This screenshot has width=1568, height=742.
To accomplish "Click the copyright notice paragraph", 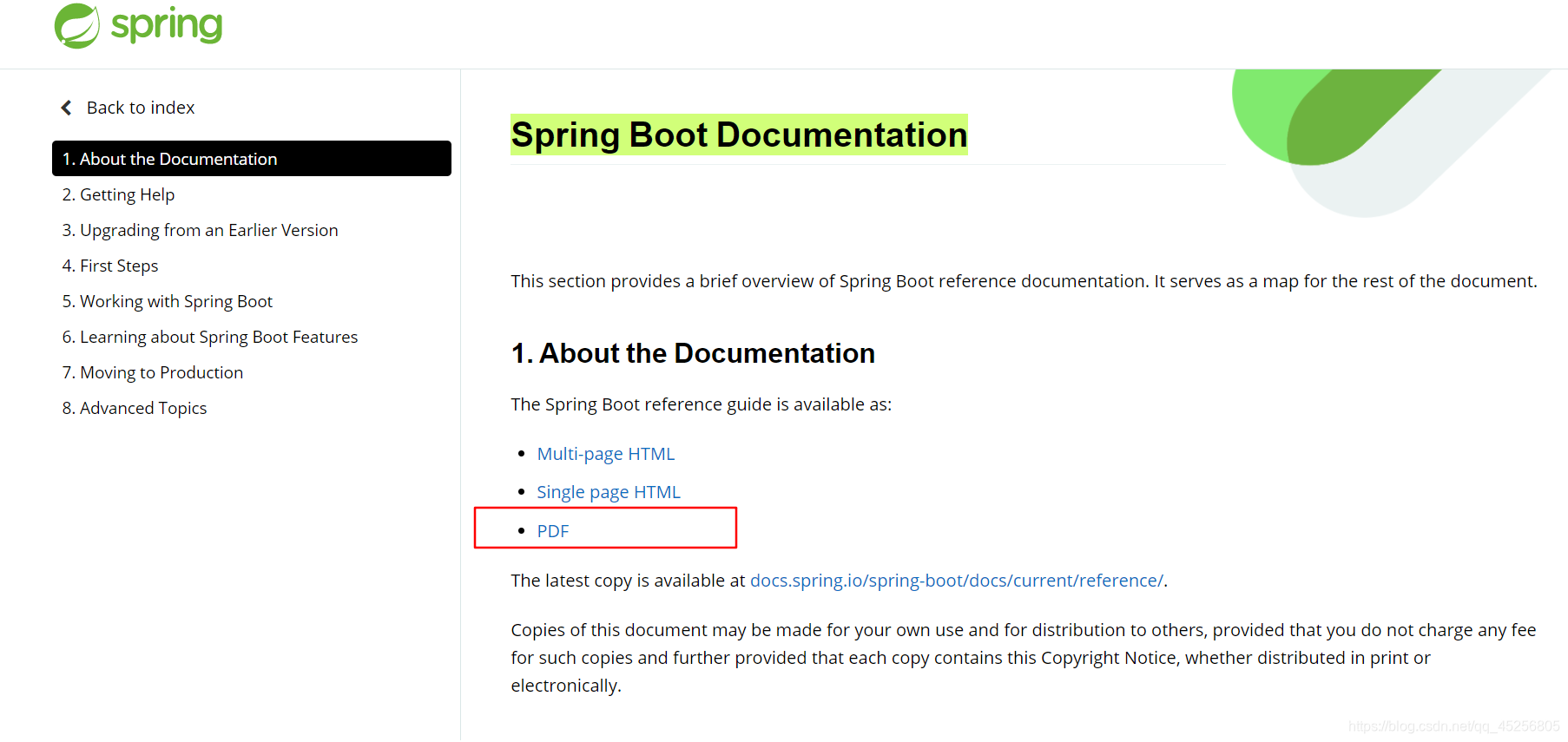I will (x=1024, y=658).
